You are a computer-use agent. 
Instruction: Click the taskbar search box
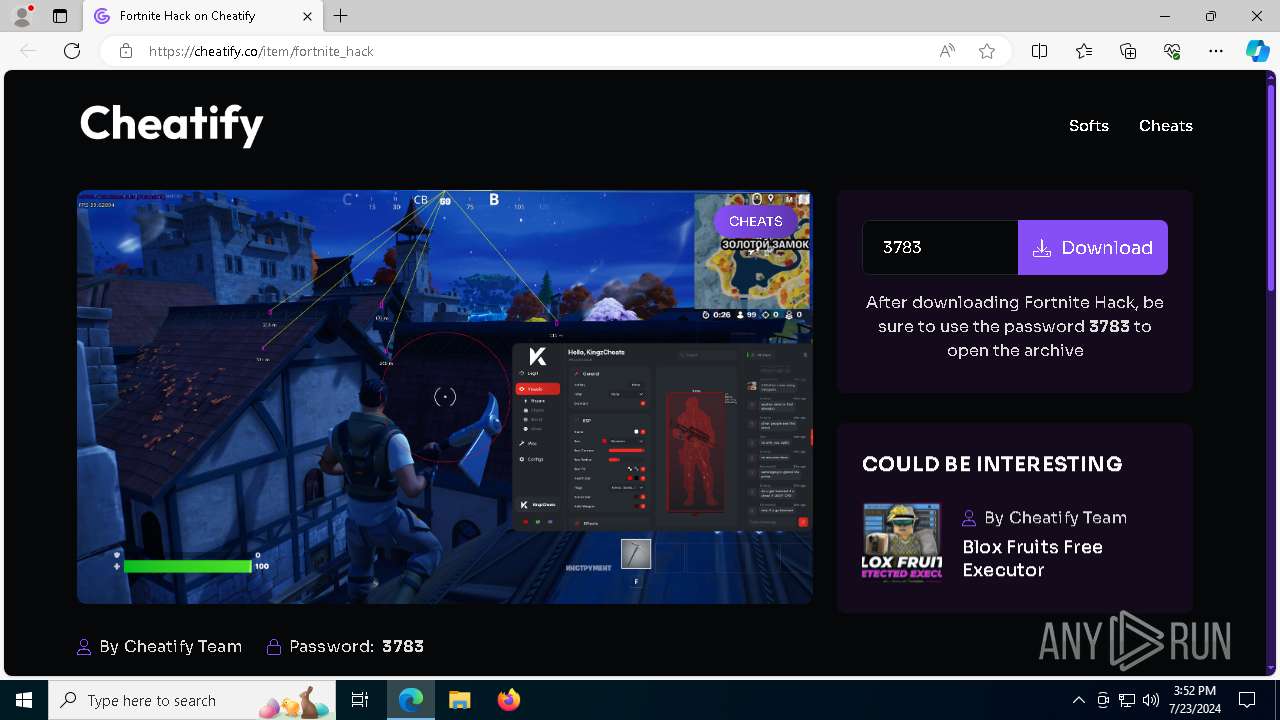click(192, 700)
